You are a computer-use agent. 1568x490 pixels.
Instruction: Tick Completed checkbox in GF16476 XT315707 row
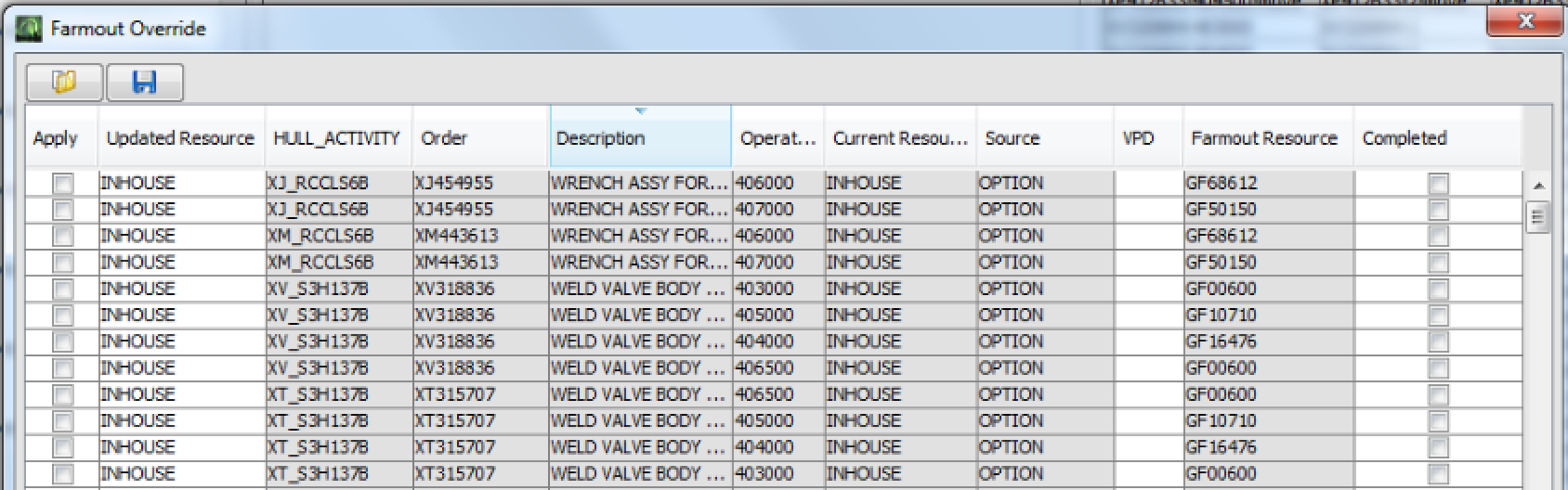point(1438,447)
